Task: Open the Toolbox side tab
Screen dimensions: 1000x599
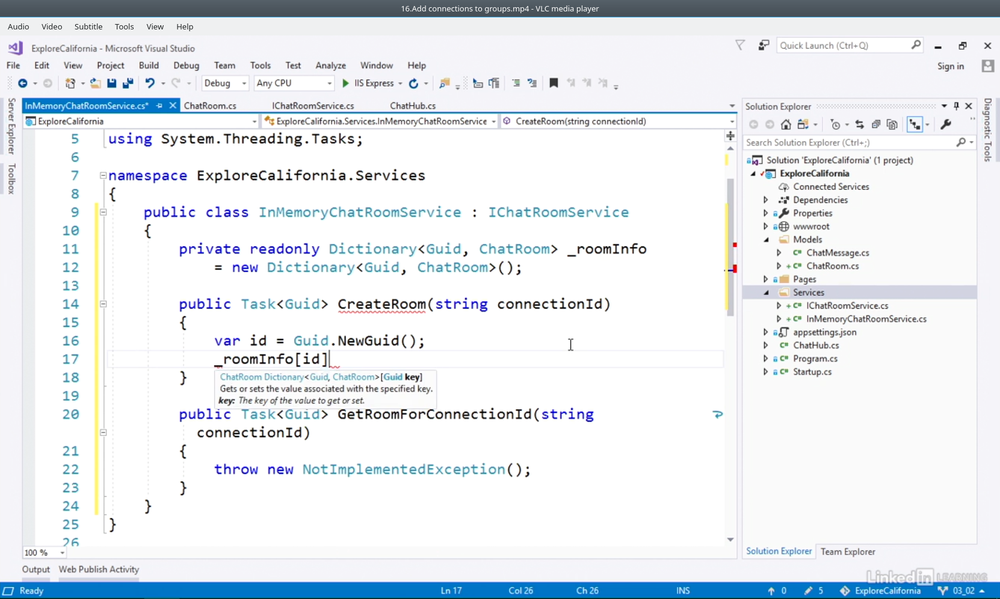Action: pyautogui.click(x=11, y=179)
